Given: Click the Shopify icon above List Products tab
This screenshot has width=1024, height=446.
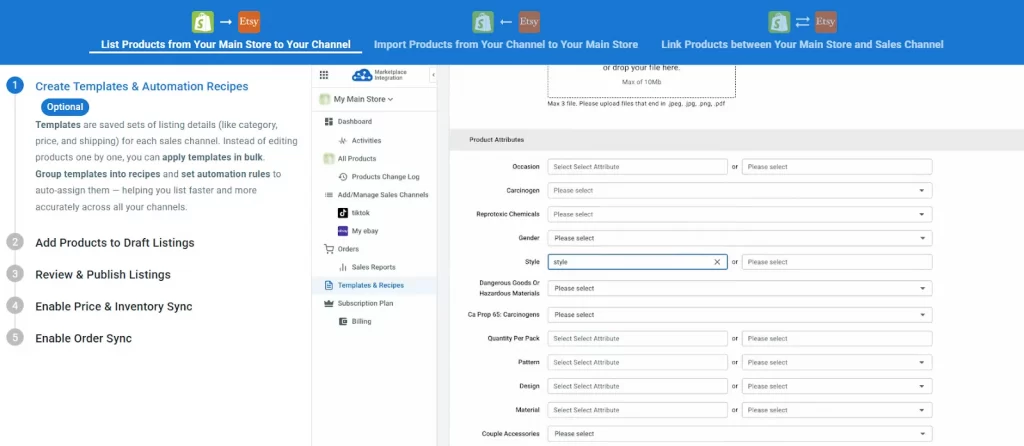Looking at the screenshot, I should coord(202,22).
